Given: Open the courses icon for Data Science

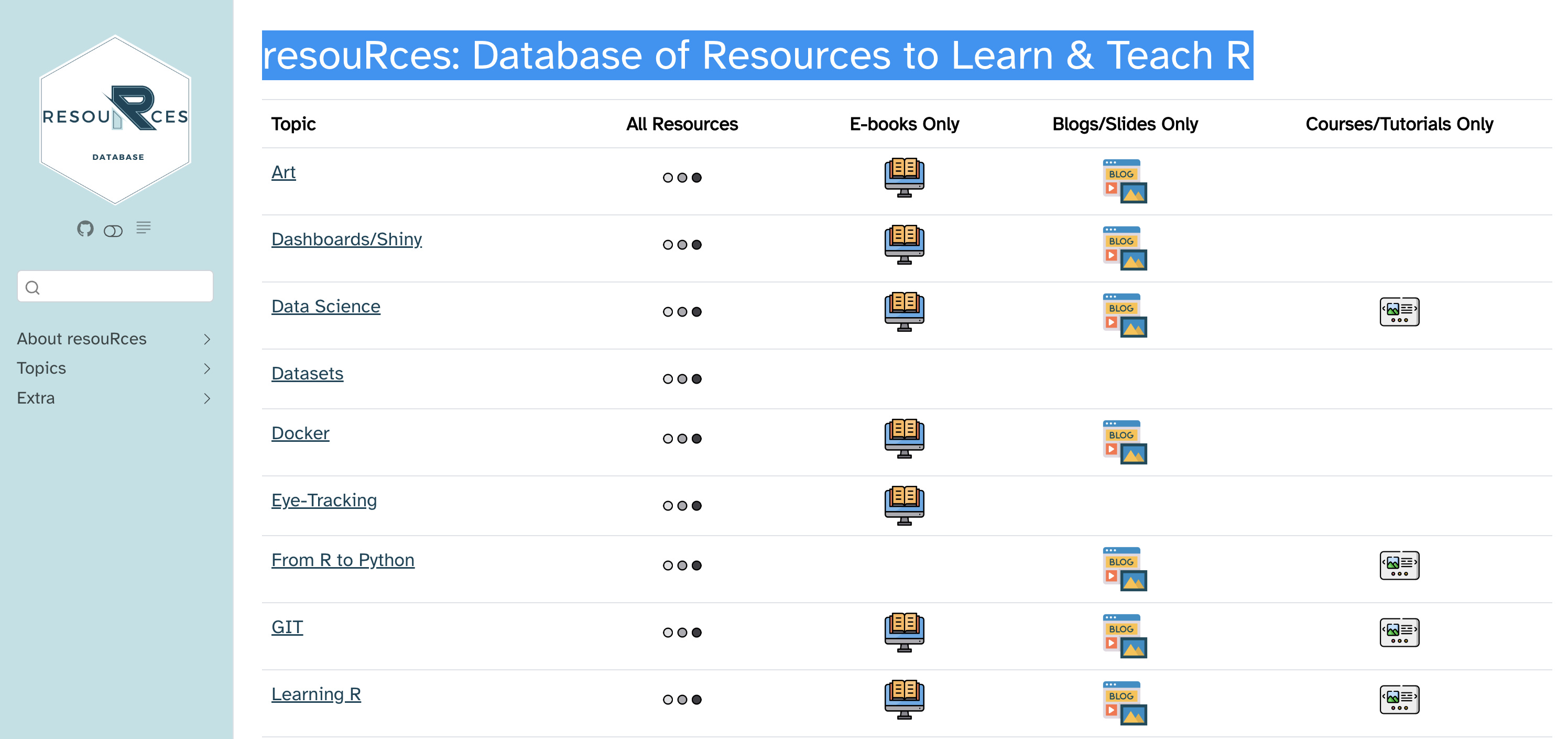Looking at the screenshot, I should point(1399,312).
